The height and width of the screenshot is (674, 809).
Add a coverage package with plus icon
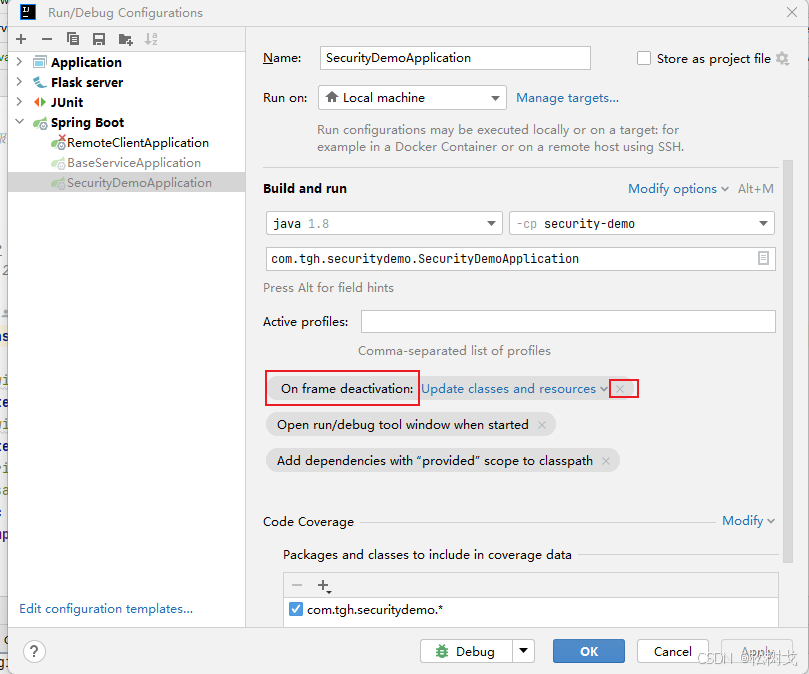tap(323, 586)
